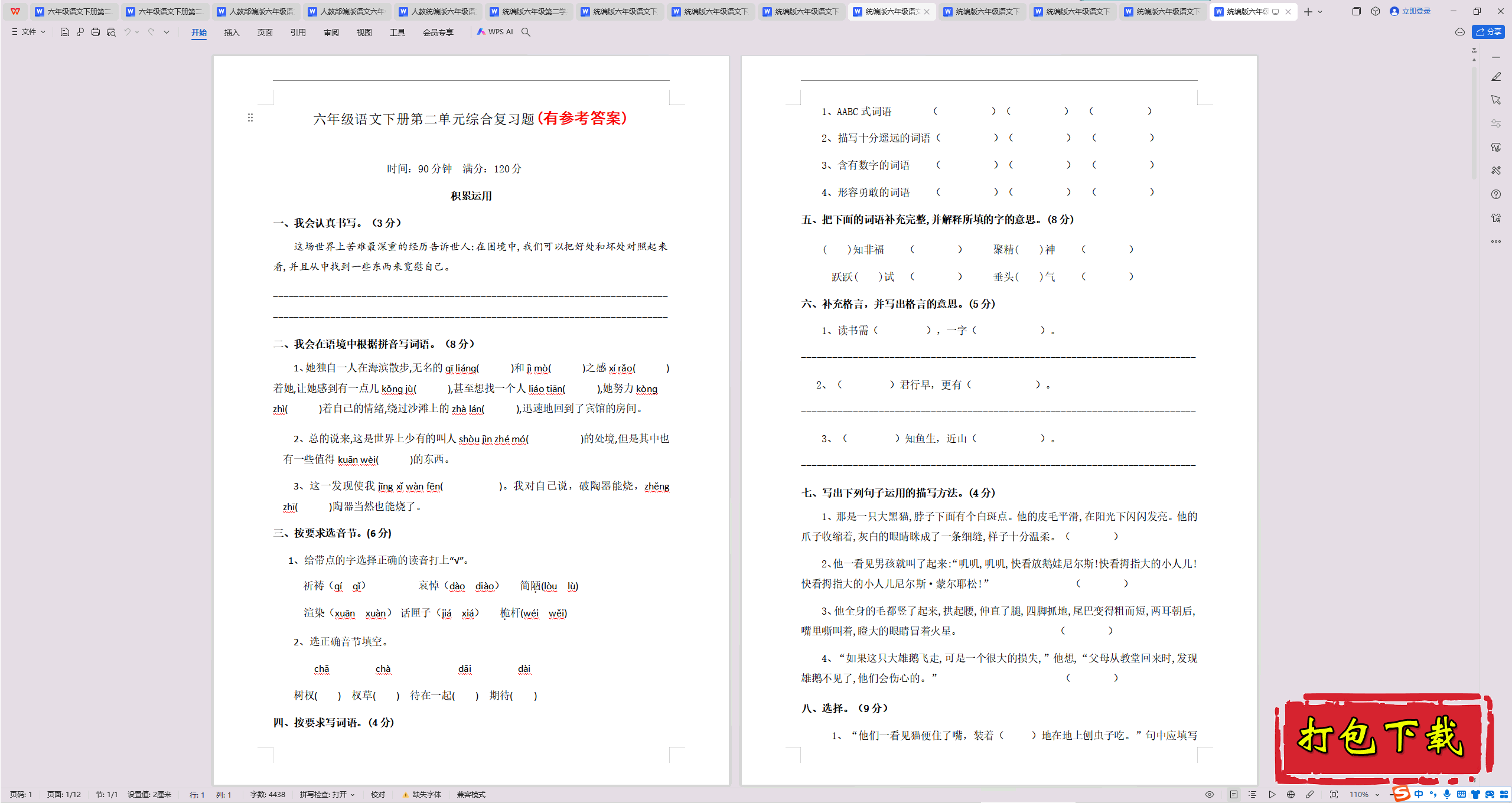Select the cursor selection tool in sidebar
This screenshot has width=1512, height=803.
[x=1496, y=100]
